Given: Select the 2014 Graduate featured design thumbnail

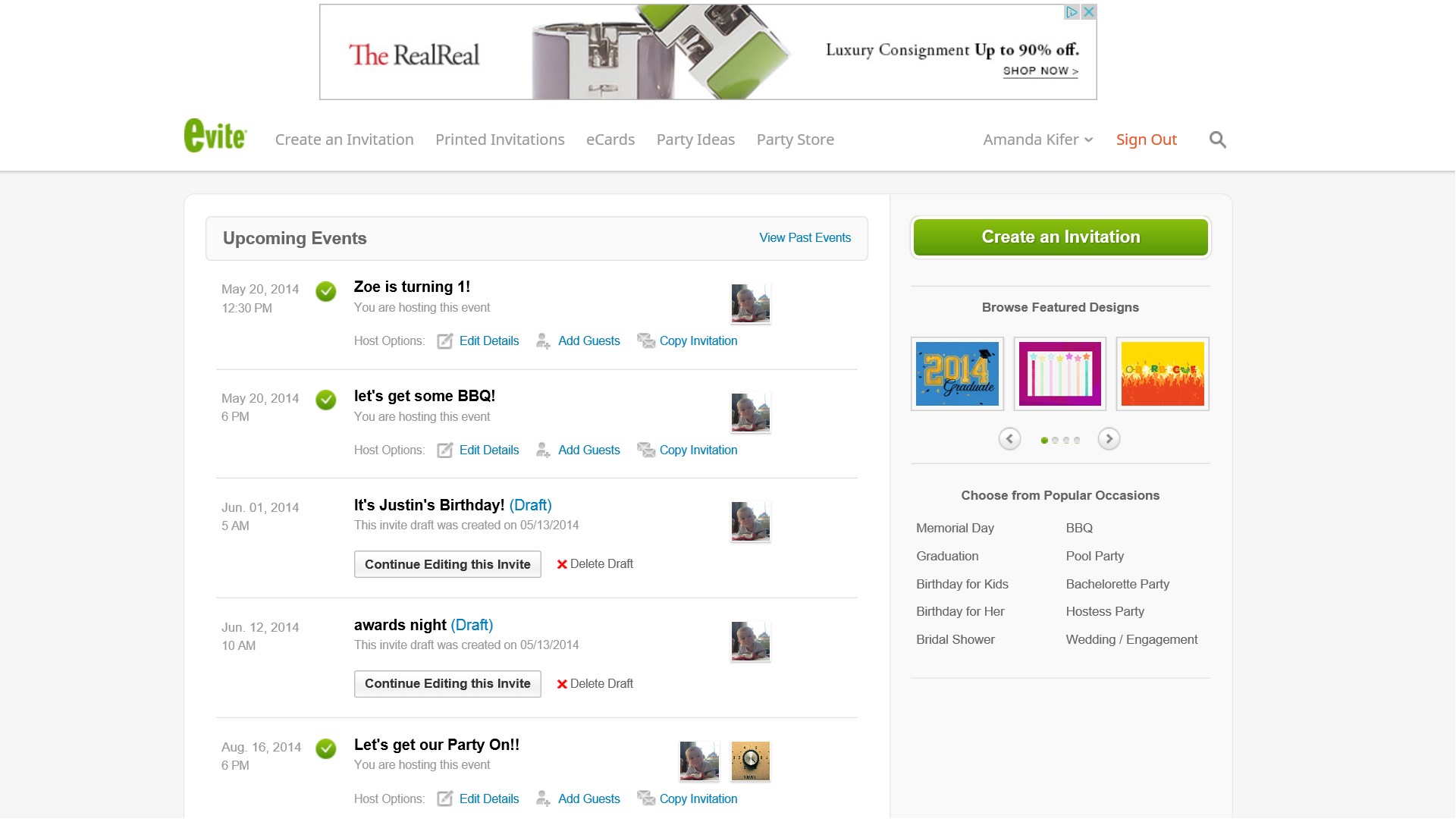Looking at the screenshot, I should pos(957,373).
